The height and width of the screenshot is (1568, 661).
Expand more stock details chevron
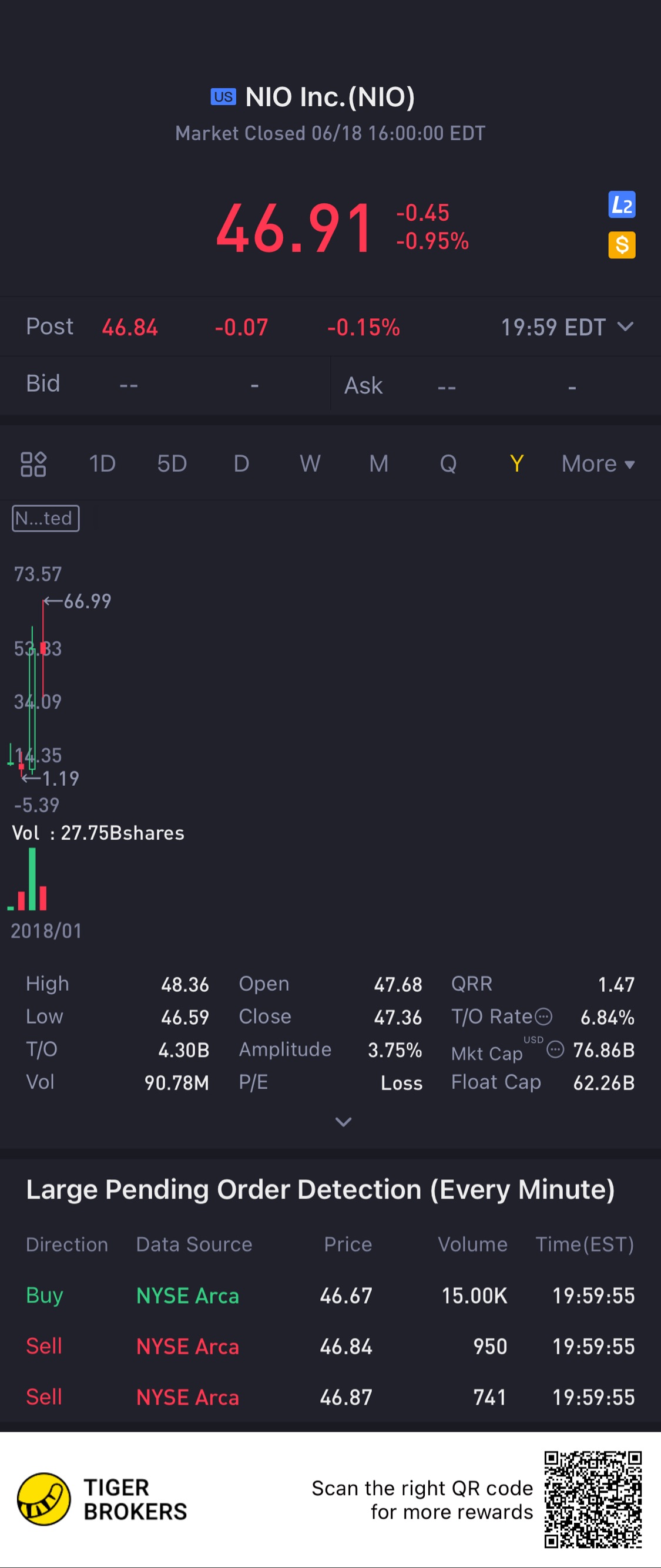343,1121
